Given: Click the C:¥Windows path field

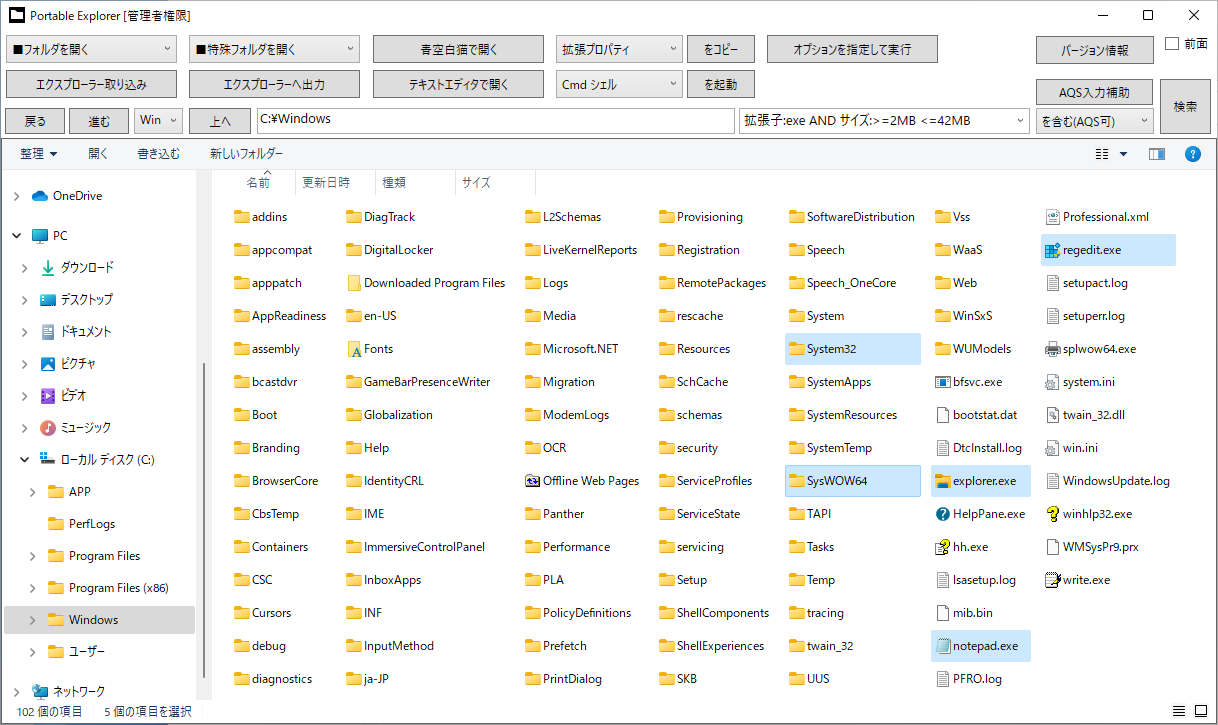Looking at the screenshot, I should 495,120.
